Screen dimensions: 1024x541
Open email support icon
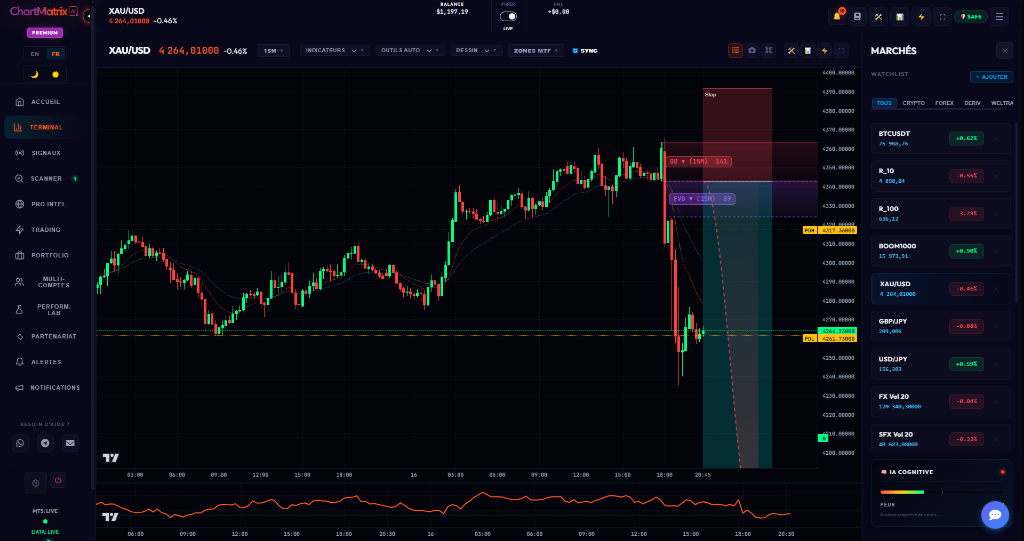(x=70, y=443)
